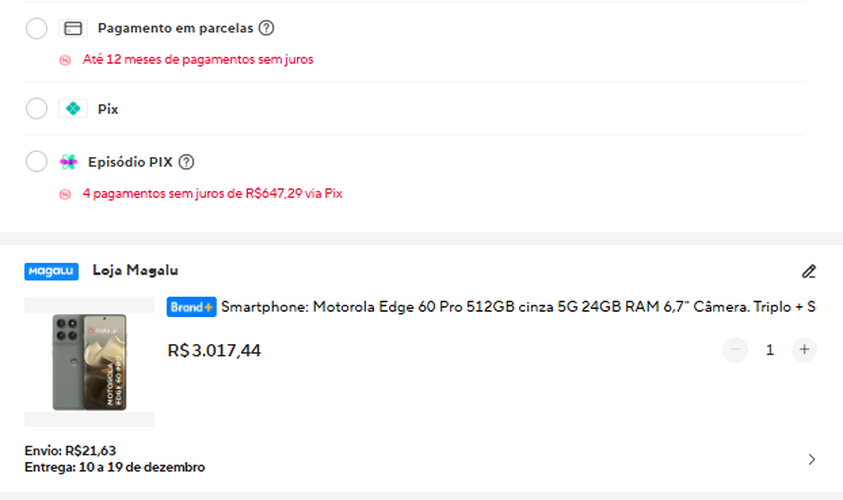
Task: Click the quantity value field showing 1
Action: click(770, 350)
